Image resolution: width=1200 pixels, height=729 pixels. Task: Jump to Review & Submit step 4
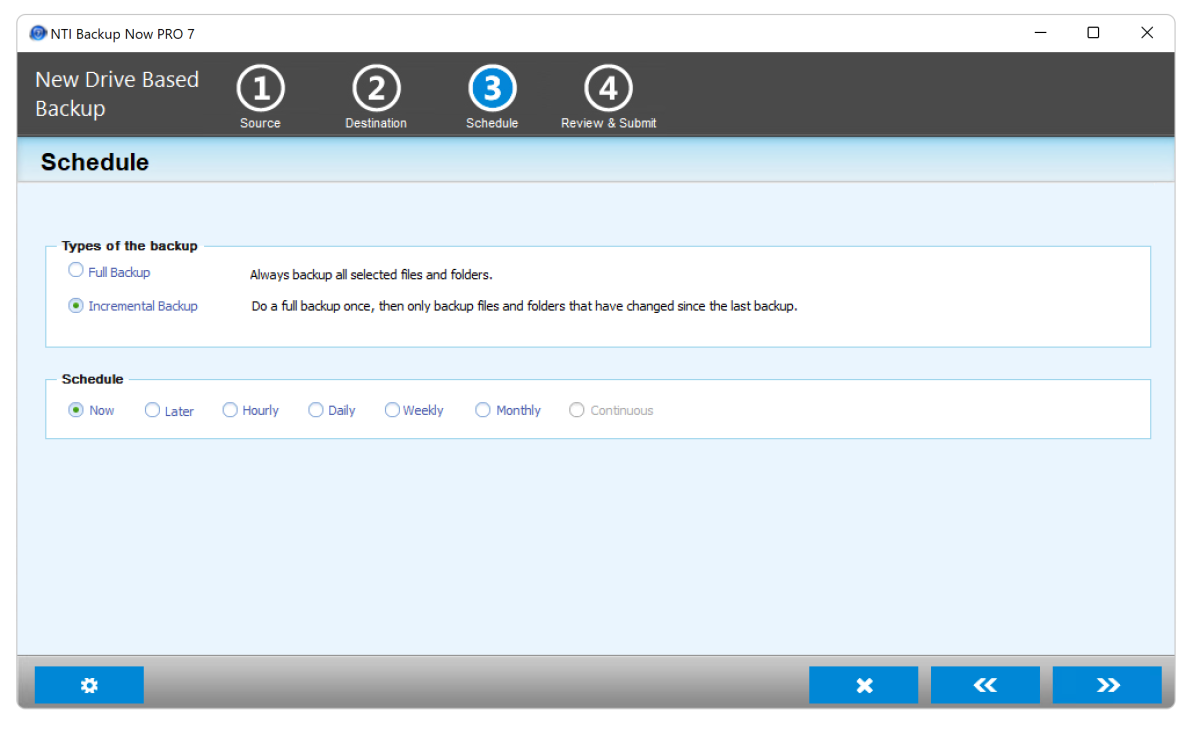click(x=608, y=90)
